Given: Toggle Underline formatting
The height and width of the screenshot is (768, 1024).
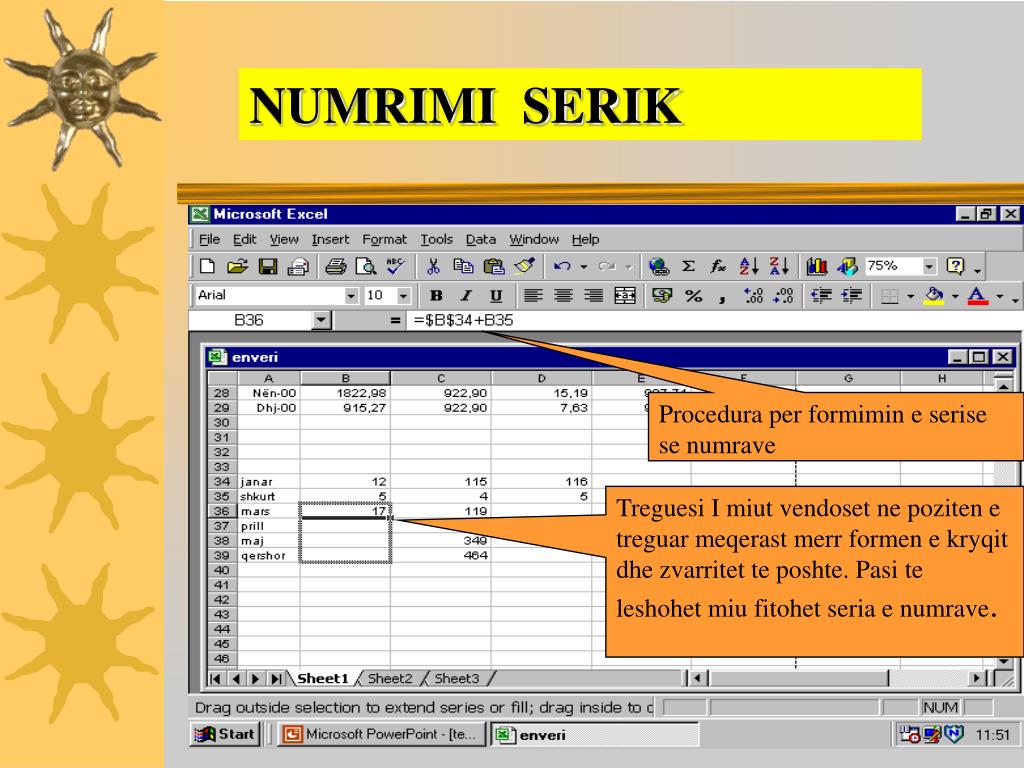Looking at the screenshot, I should point(496,296).
